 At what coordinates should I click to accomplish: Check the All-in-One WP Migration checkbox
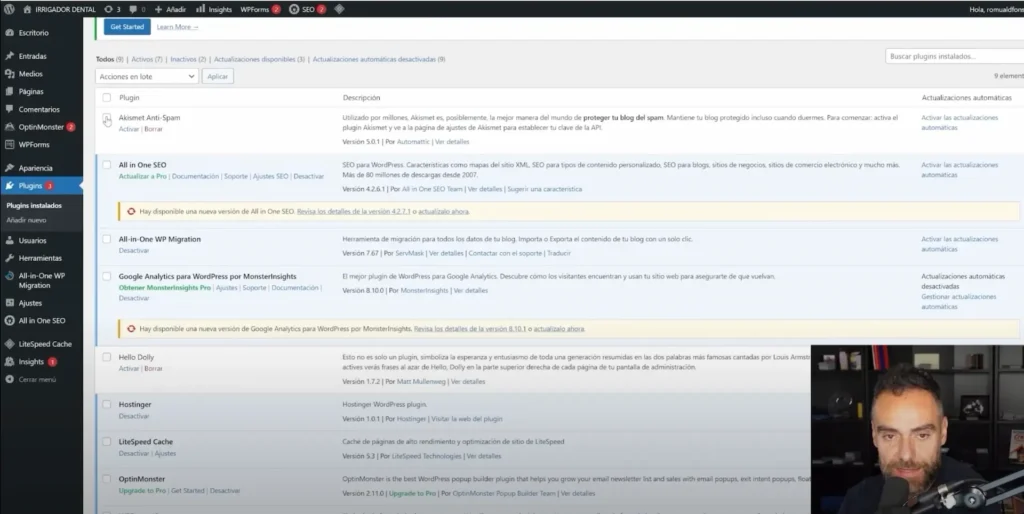pyautogui.click(x=106, y=239)
